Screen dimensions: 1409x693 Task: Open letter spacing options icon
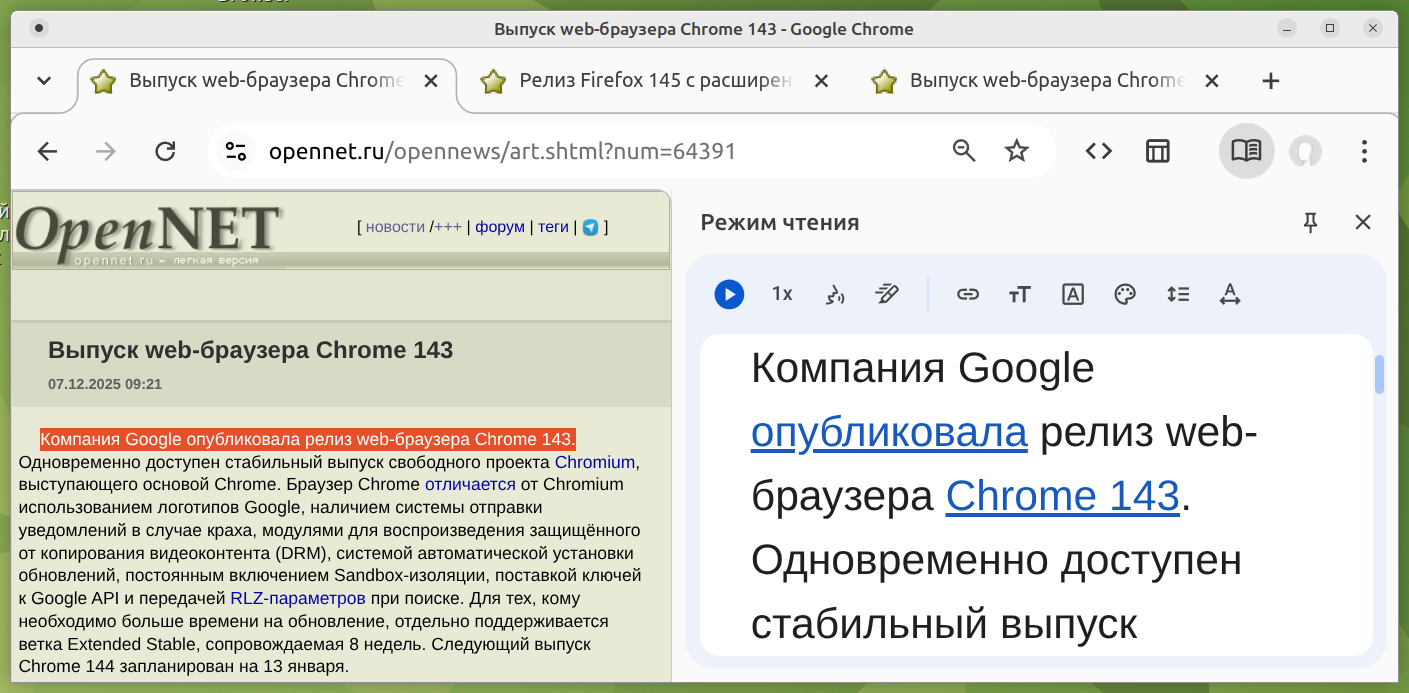pos(1230,294)
